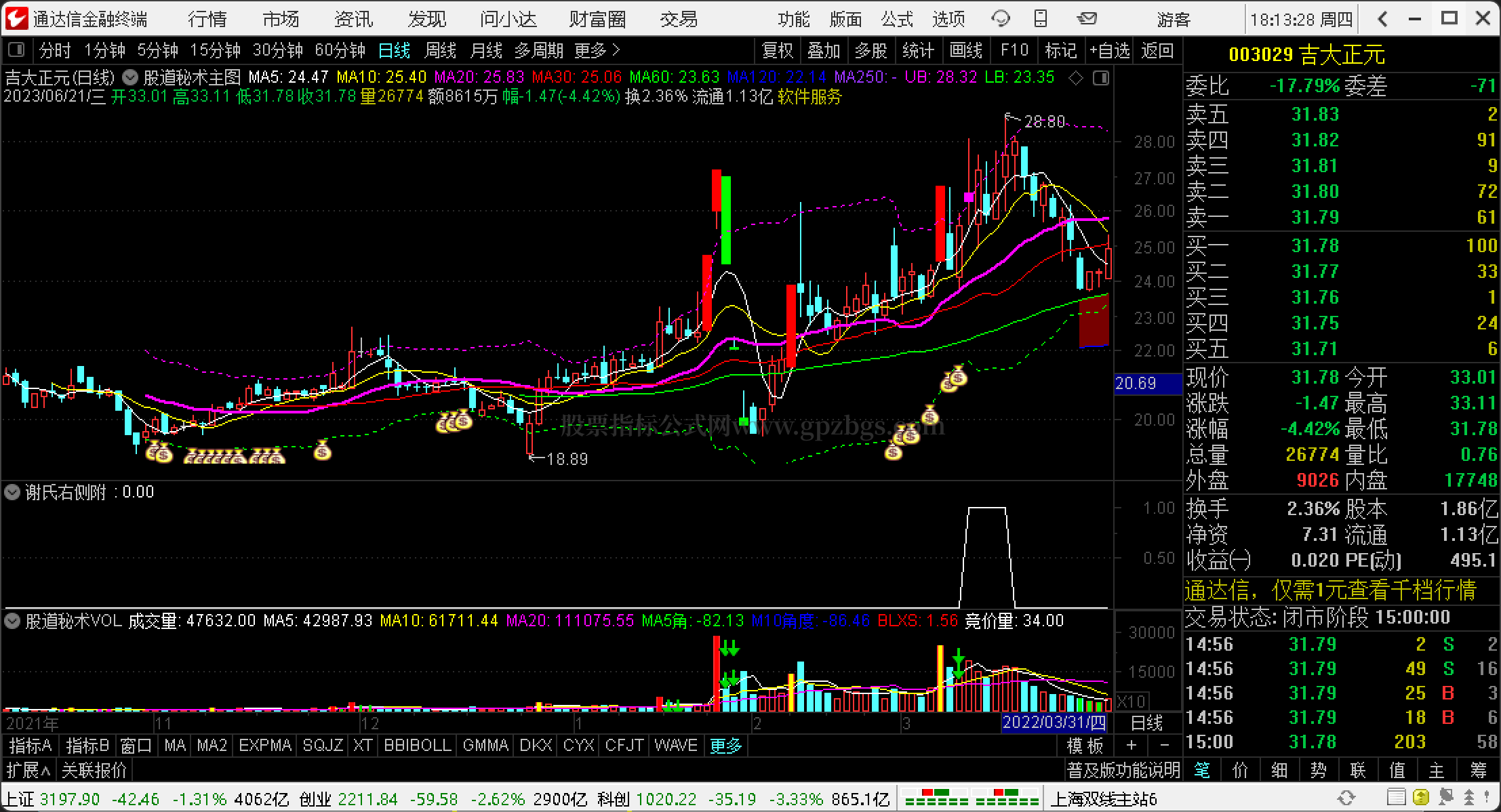Click the 返回 back button
Screen dimensions: 1501x812
coord(1158,50)
